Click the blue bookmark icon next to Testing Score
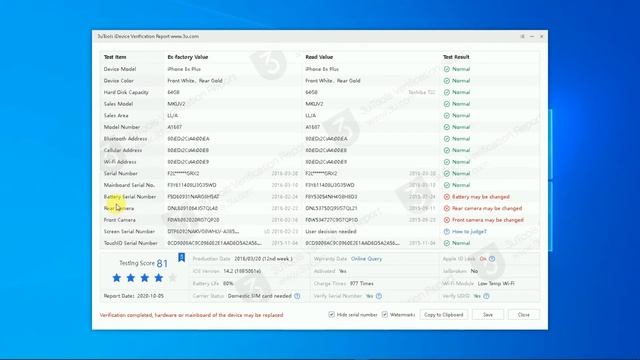The height and width of the screenshot is (360, 640). pos(182,257)
